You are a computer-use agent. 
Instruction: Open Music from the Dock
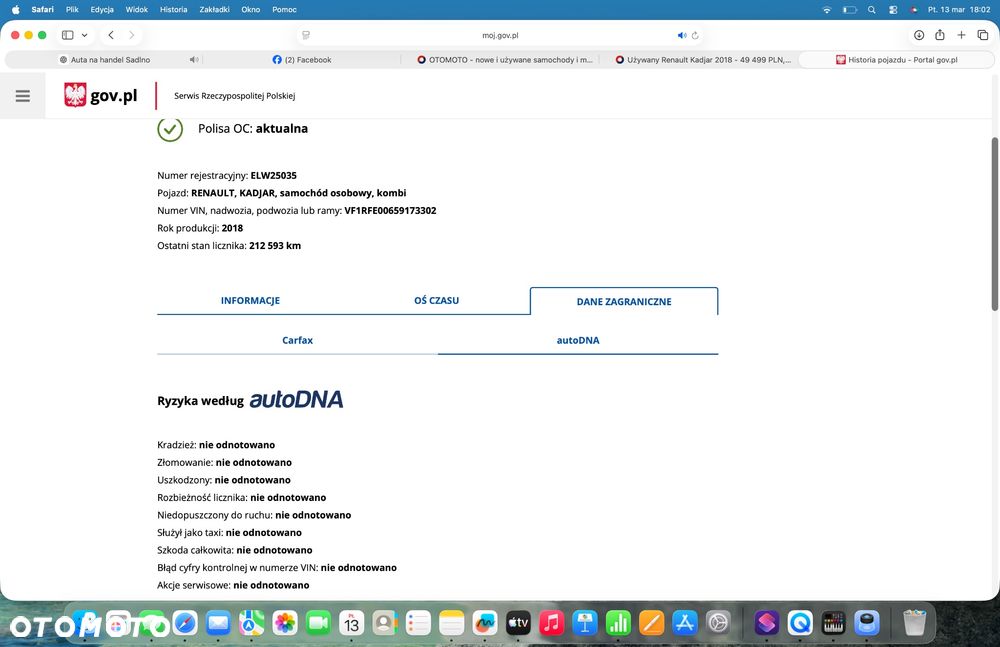[x=552, y=623]
